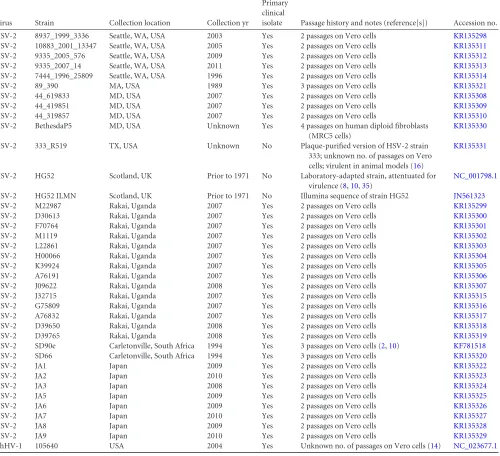Open accession link KR135331

coord(470,146)
